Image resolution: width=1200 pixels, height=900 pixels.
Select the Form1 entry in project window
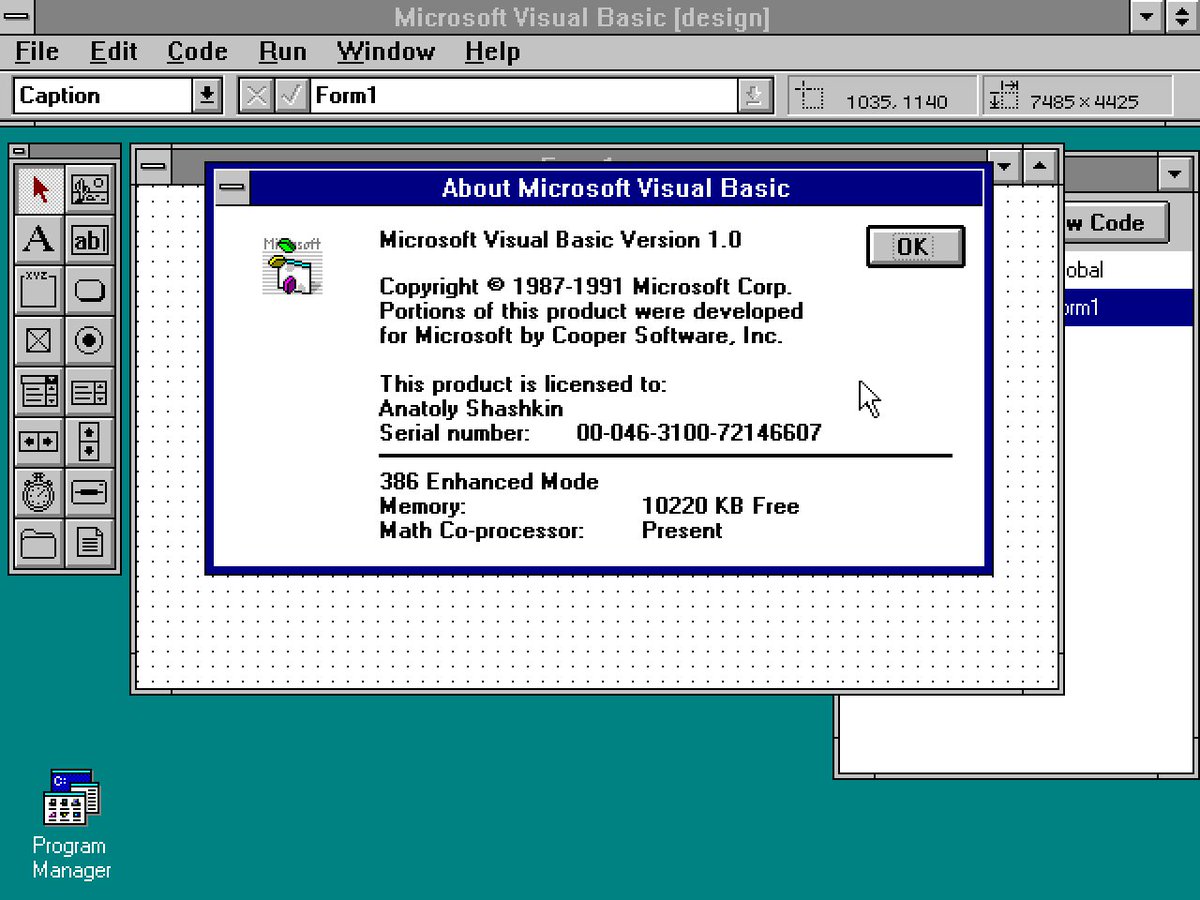point(1128,308)
